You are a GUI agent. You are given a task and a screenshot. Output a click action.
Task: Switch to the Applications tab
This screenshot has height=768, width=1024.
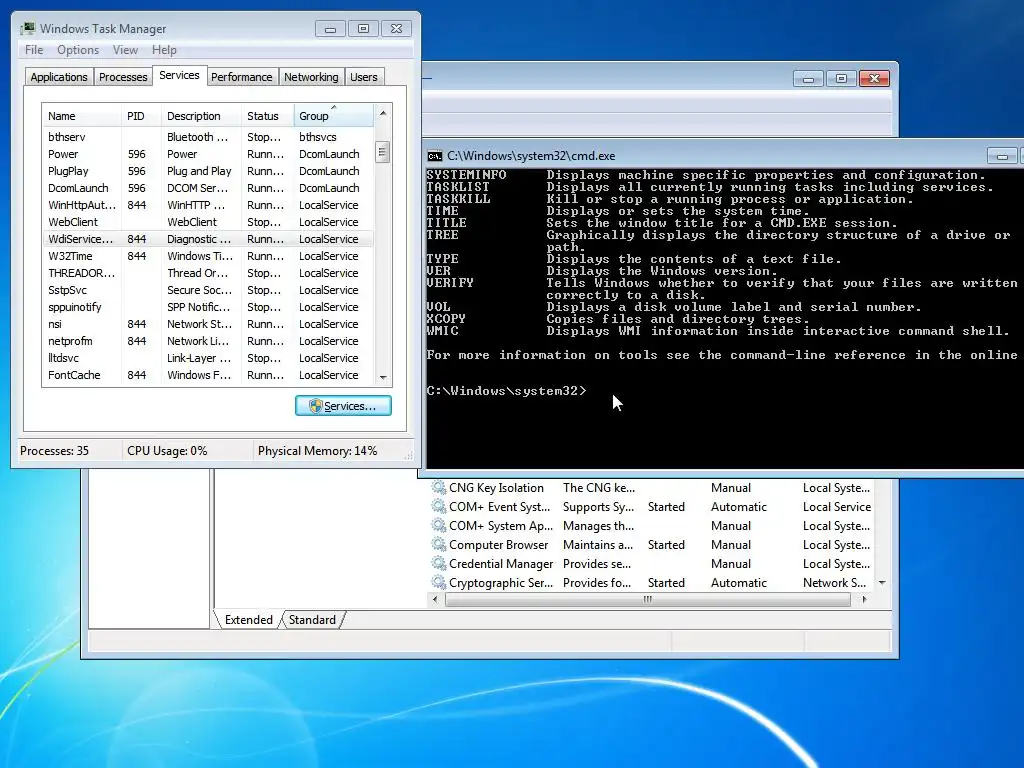[59, 77]
